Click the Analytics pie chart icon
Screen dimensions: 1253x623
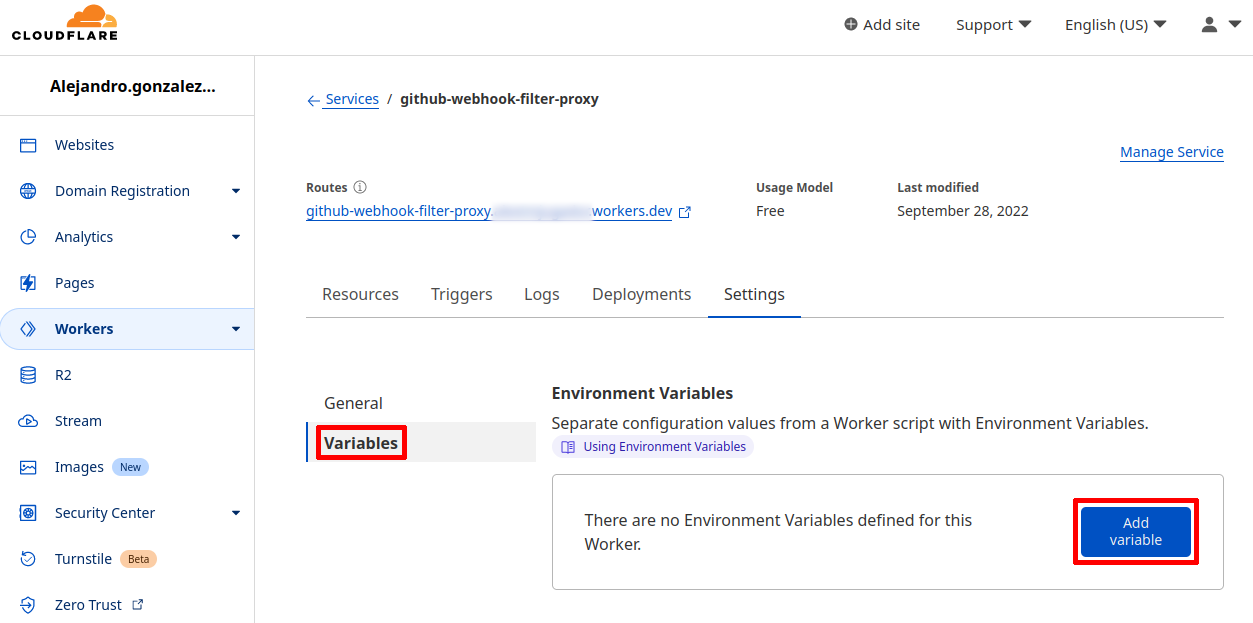pyautogui.click(x=28, y=237)
